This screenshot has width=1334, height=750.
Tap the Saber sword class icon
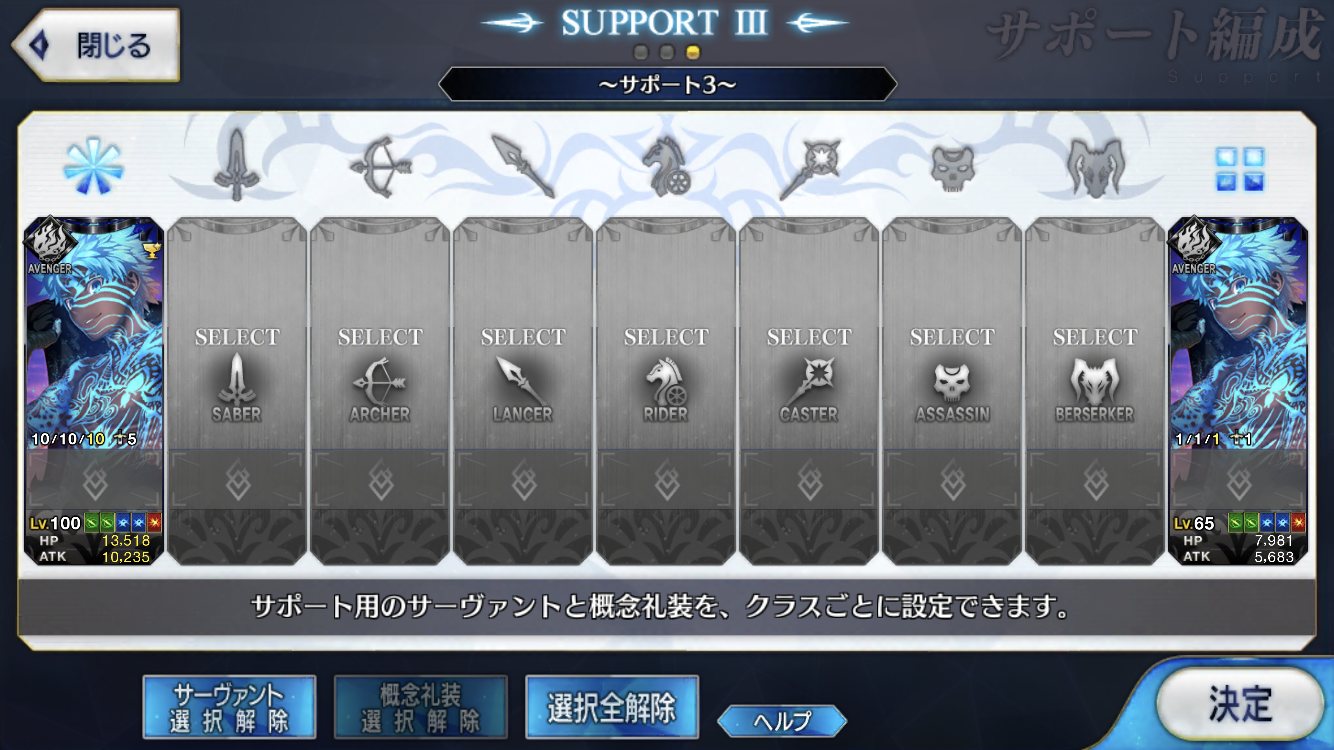pos(236,166)
